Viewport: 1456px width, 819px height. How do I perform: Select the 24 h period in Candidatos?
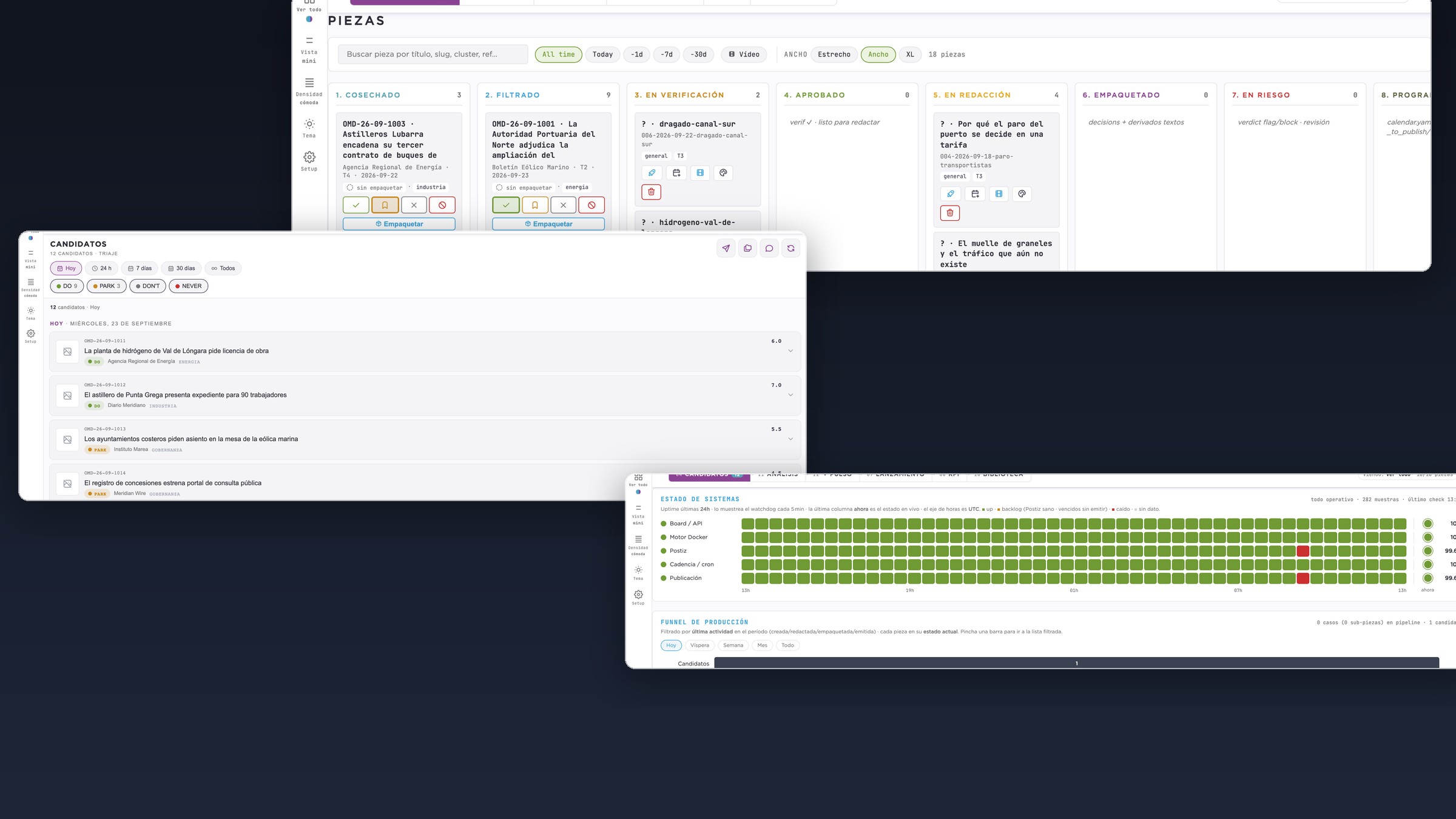101,268
